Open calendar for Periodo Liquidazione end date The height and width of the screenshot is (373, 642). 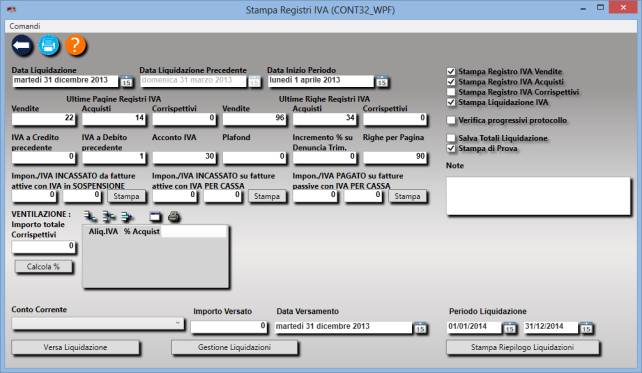(x=586, y=328)
